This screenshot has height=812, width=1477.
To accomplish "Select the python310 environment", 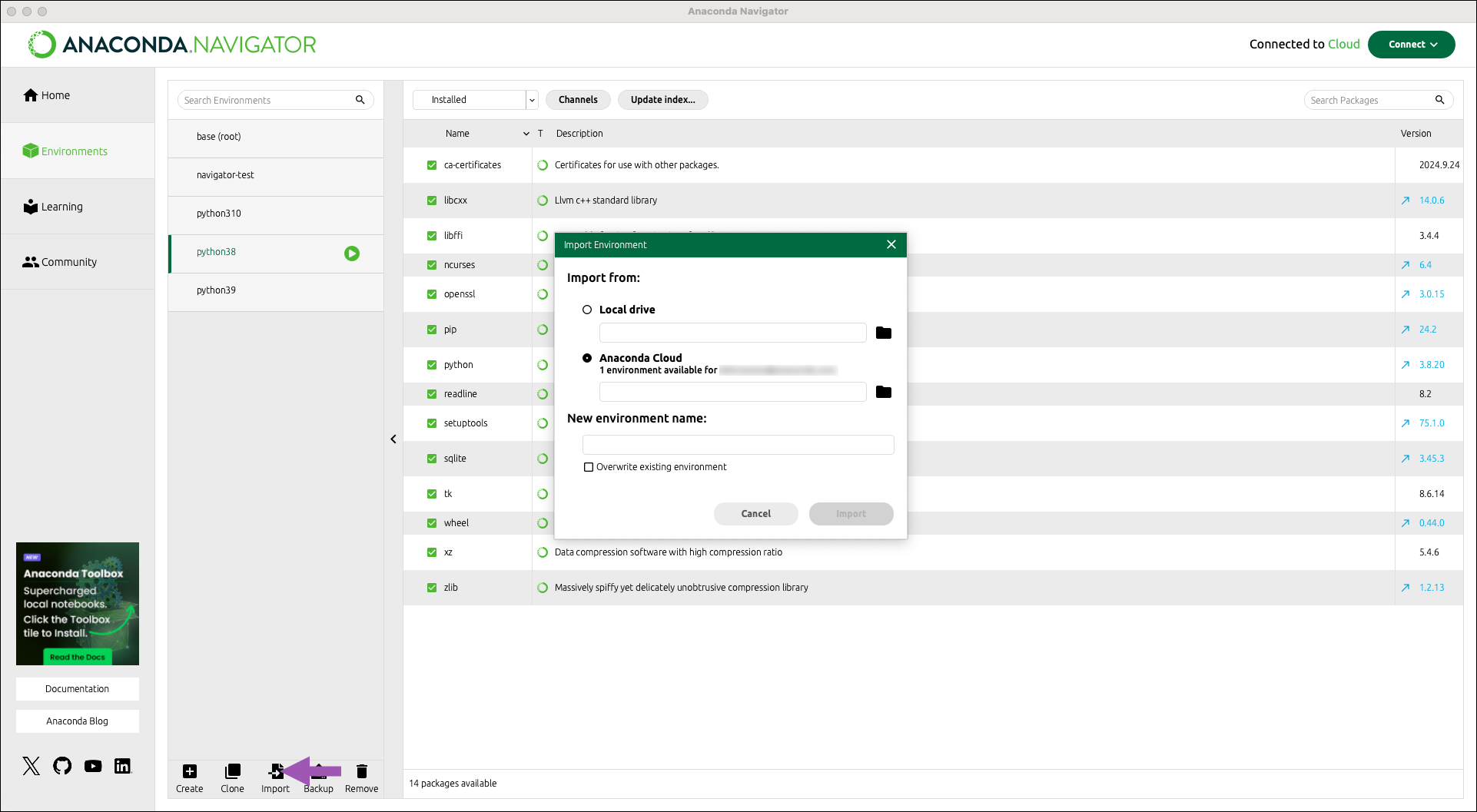I will coord(276,214).
